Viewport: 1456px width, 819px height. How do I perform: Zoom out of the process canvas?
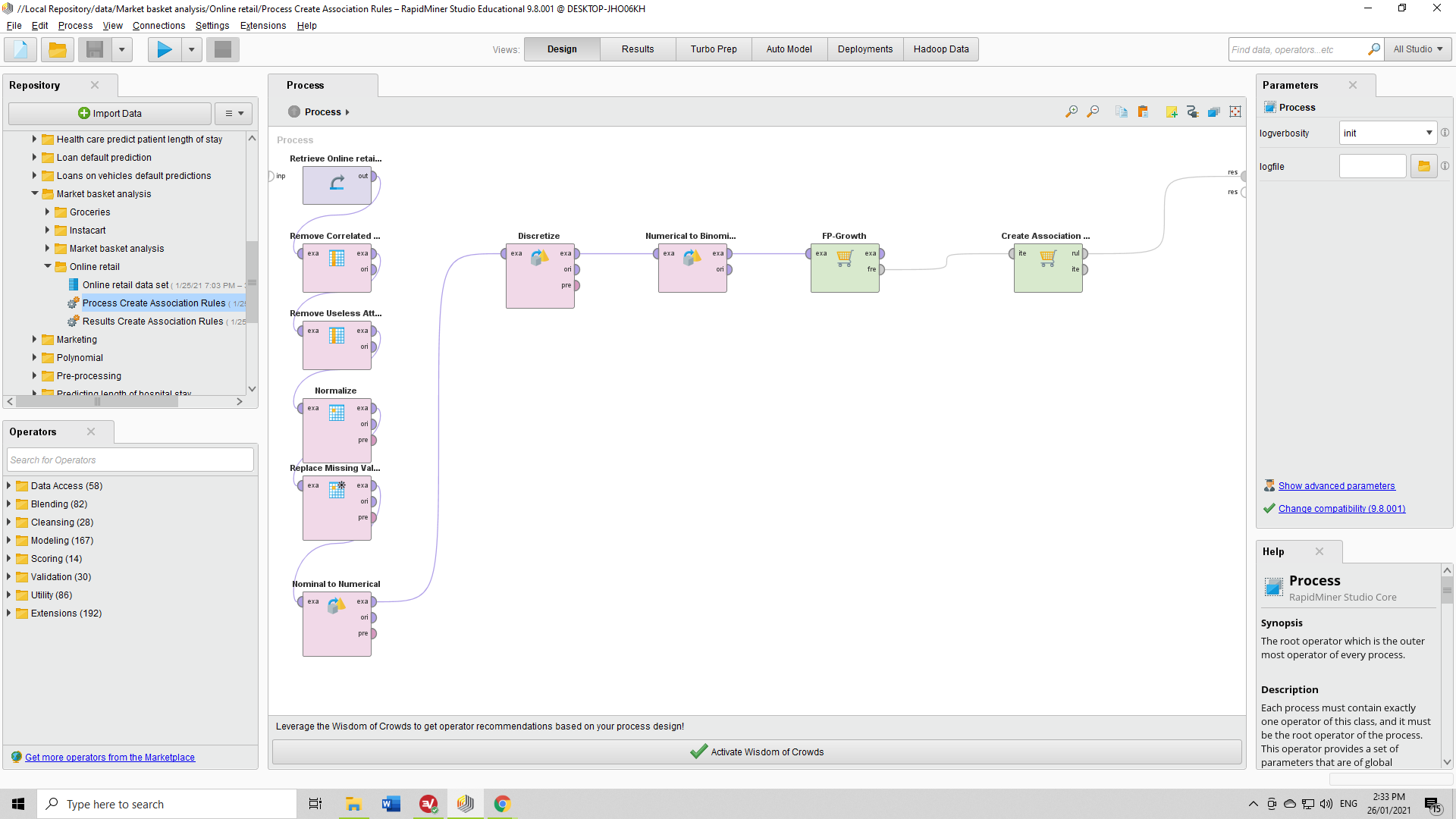(x=1093, y=112)
